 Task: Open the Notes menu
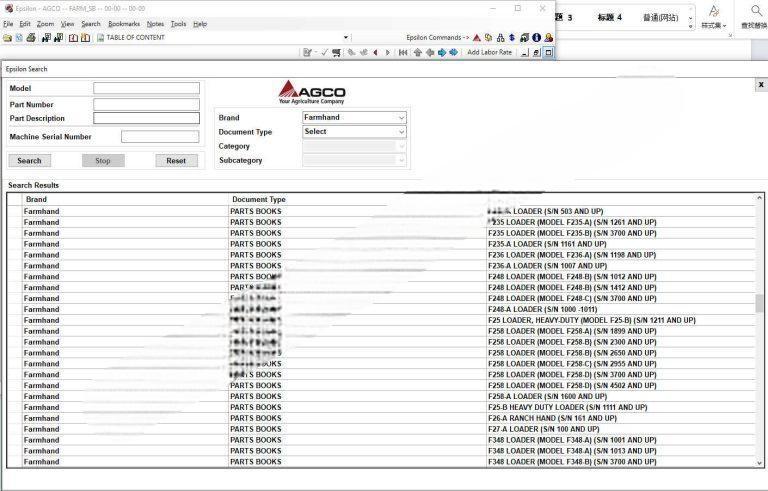pyautogui.click(x=155, y=24)
